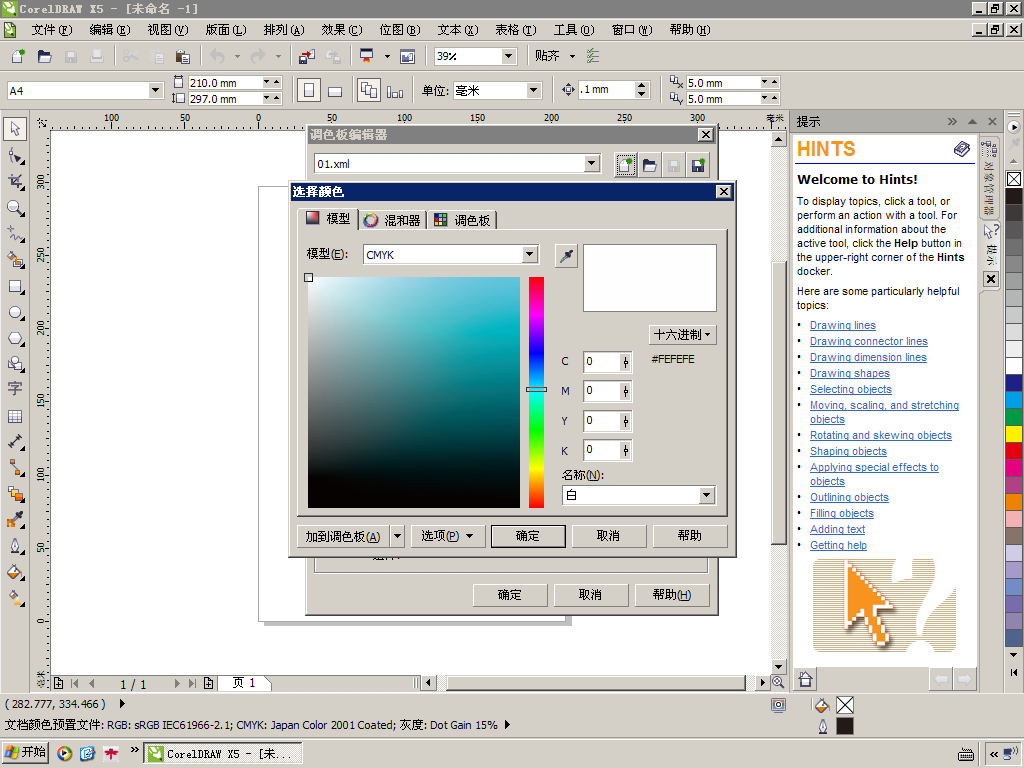Image resolution: width=1024 pixels, height=768 pixels.
Task: Activate the Text tool
Action: click(x=15, y=389)
